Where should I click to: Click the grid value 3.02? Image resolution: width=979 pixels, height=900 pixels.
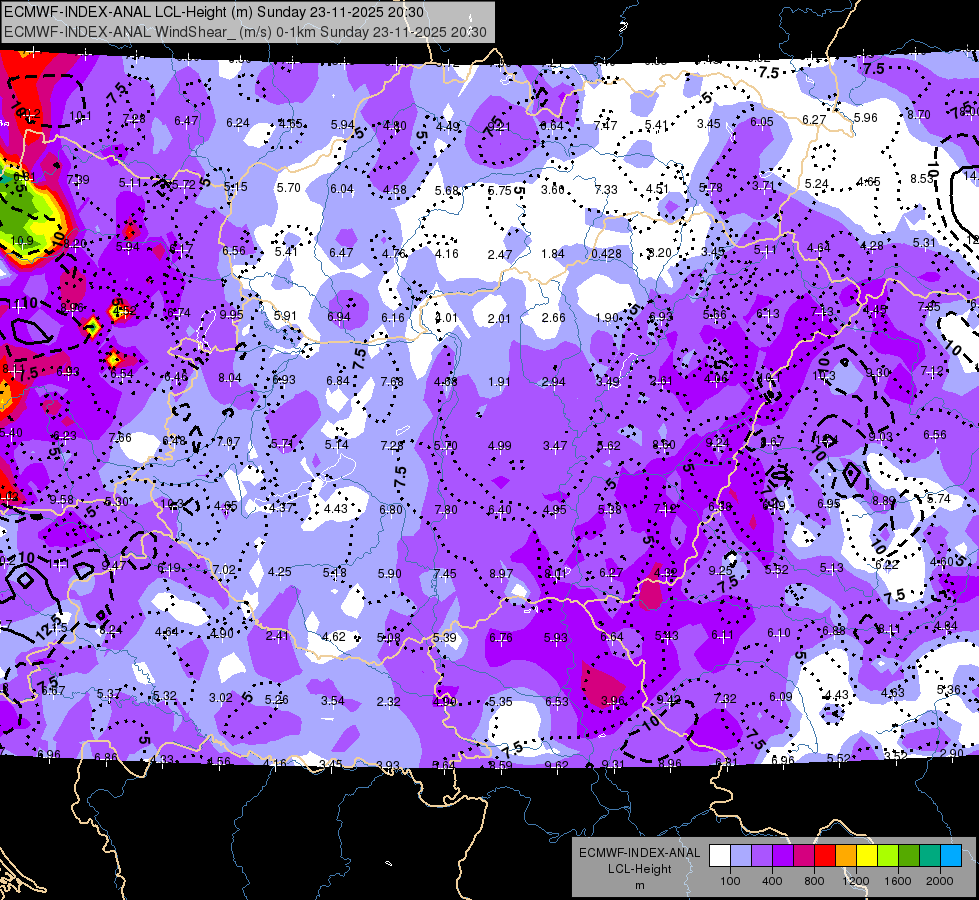pos(220,698)
